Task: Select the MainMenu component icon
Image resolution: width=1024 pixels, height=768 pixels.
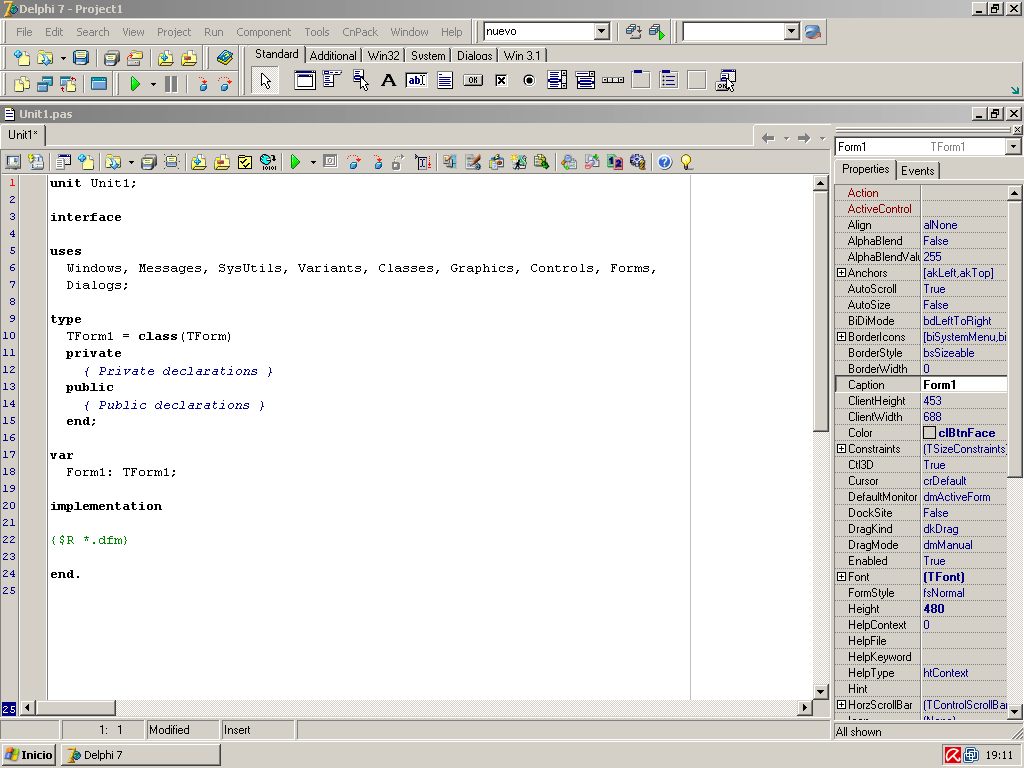Action: tap(330, 80)
